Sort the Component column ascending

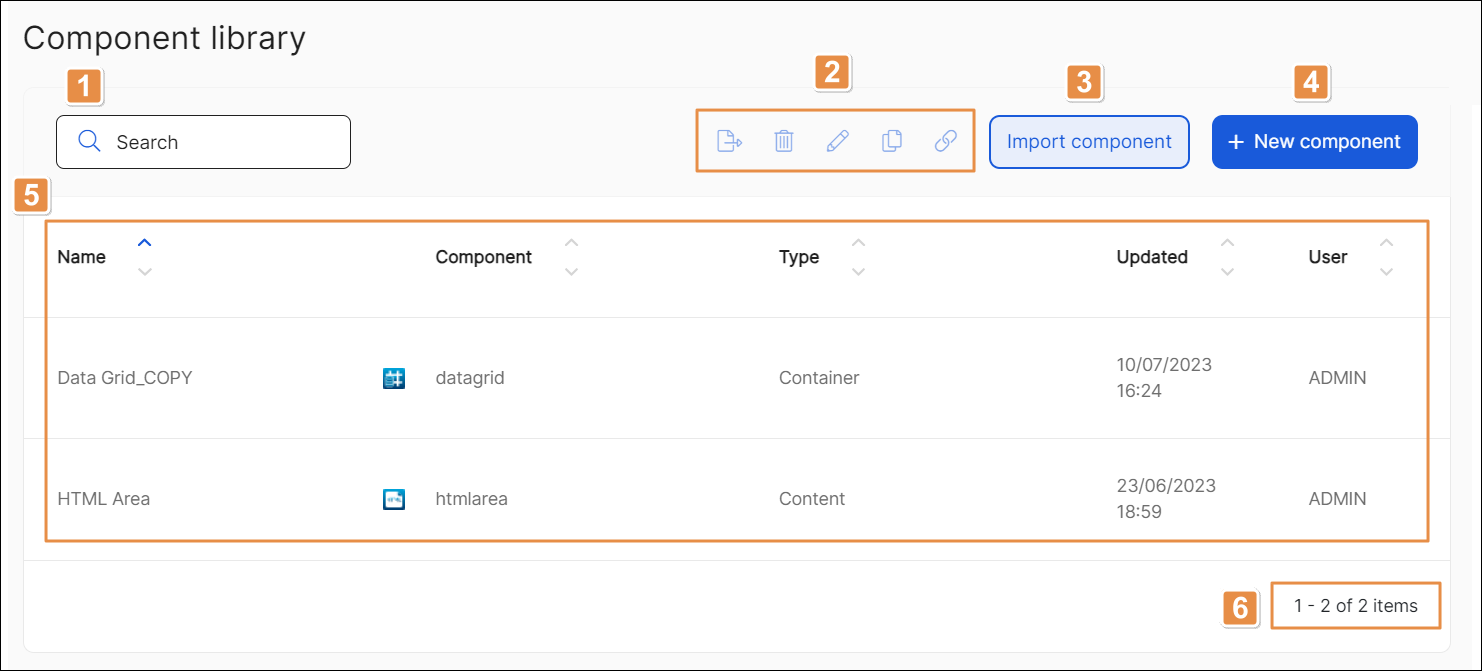pyautogui.click(x=570, y=242)
